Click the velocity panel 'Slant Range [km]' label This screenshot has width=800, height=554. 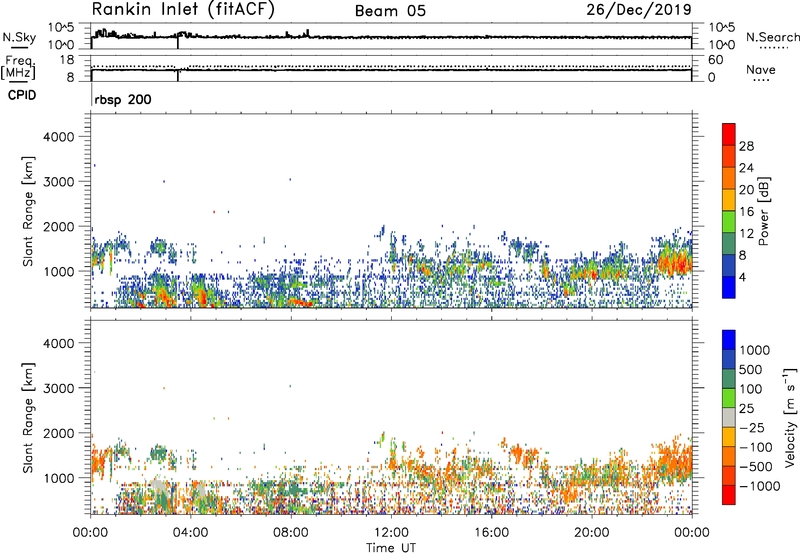click(x=28, y=418)
